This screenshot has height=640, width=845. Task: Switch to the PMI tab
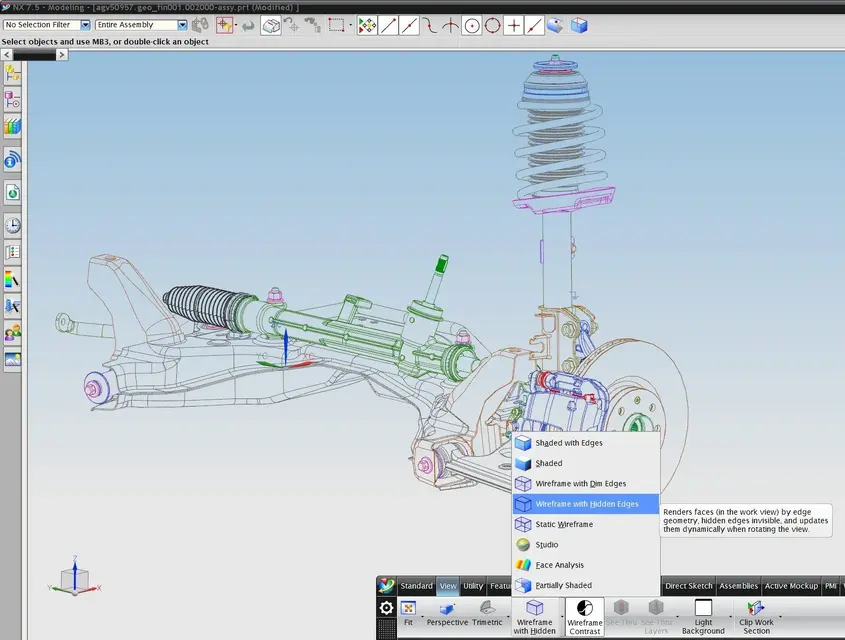pos(830,586)
